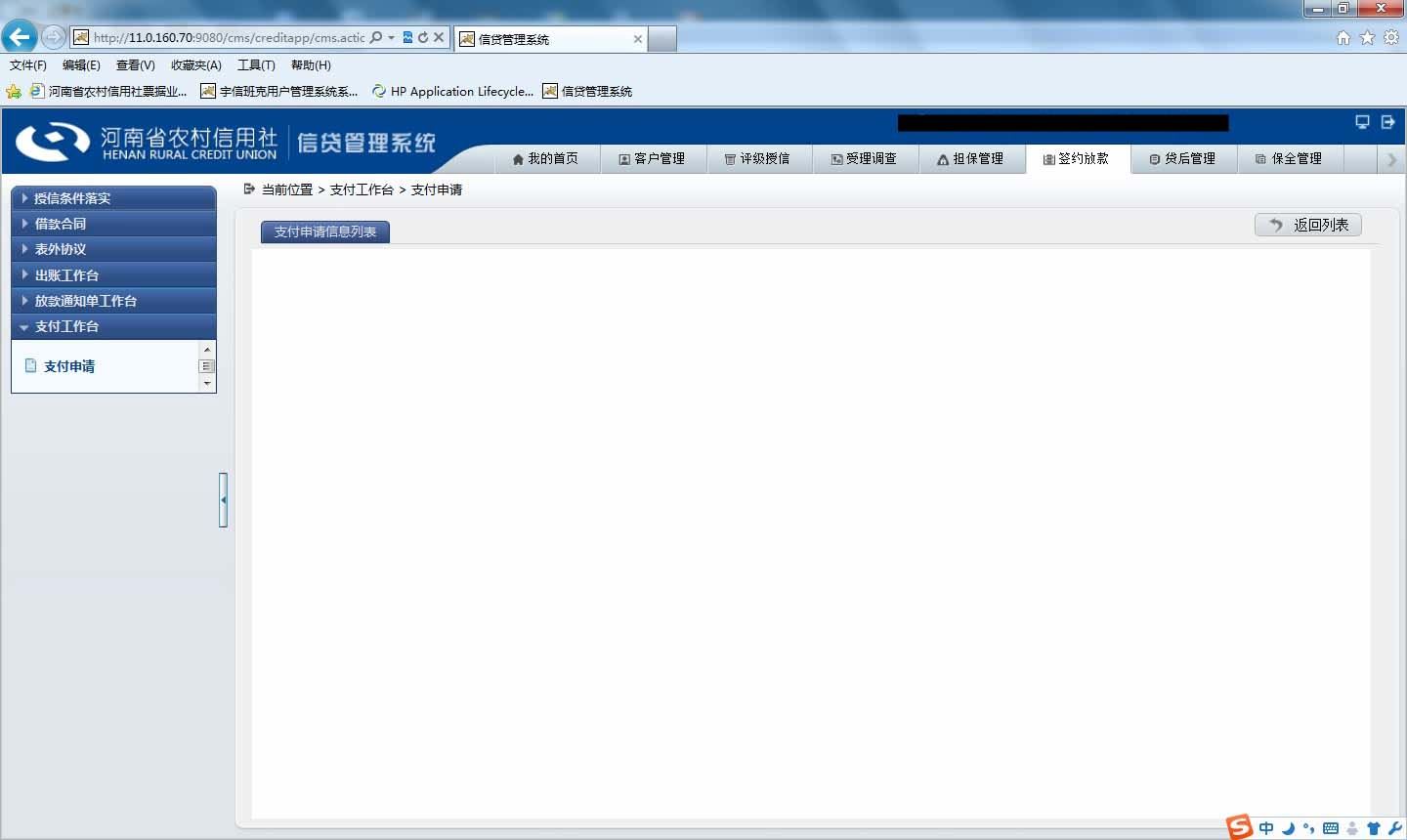Collapse the 支付工作台 sidebar section
1407x840 pixels.
pyautogui.click(x=113, y=326)
